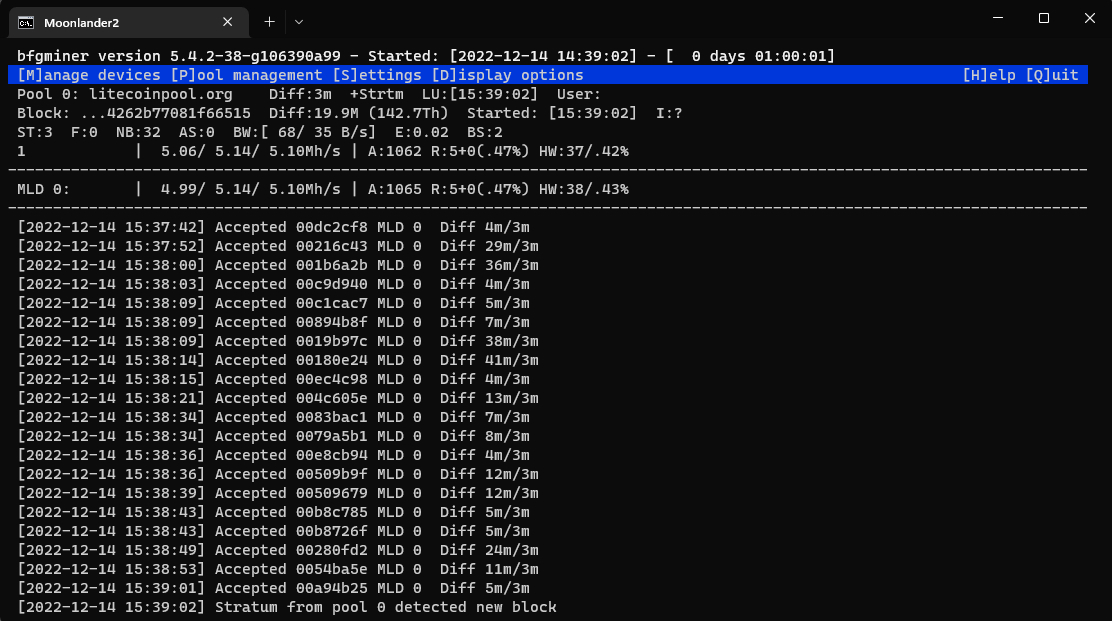This screenshot has height=621, width=1112.
Task: Click log line with share 00c1cac7
Action: [274, 303]
